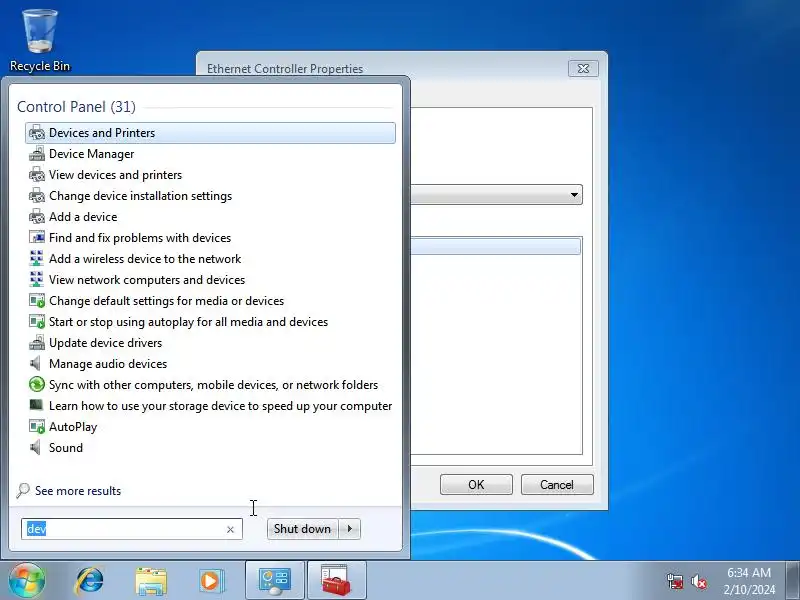Select View devices and printers entry
800x600 pixels.
(x=115, y=174)
